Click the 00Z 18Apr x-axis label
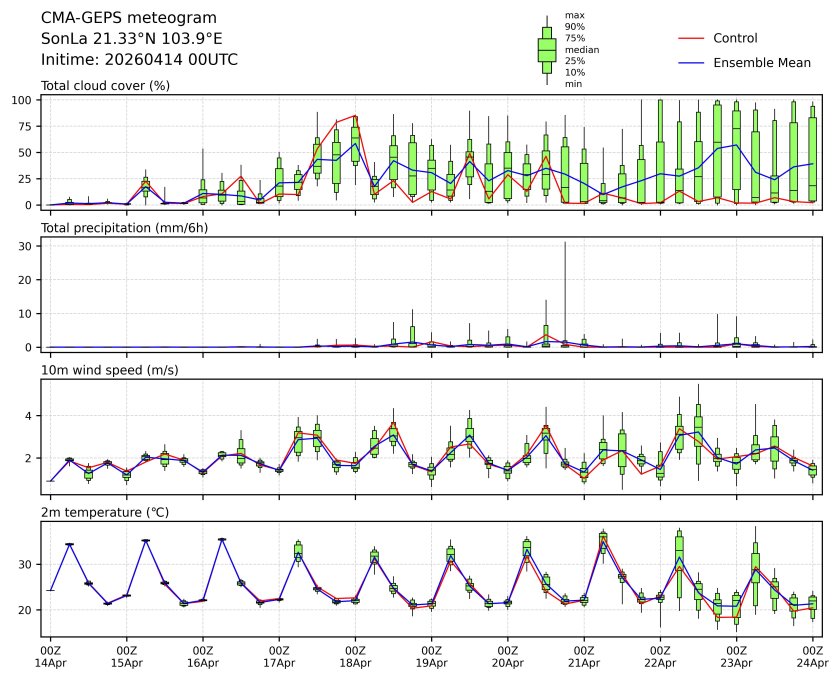 [x=355, y=656]
